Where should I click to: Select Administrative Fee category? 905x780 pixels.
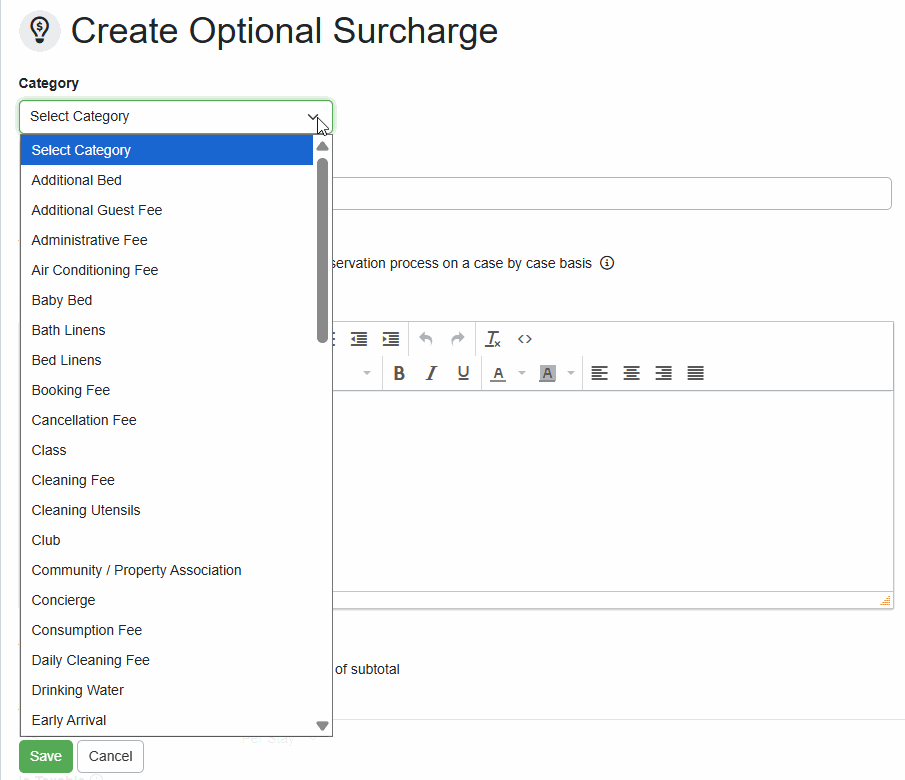click(167, 240)
